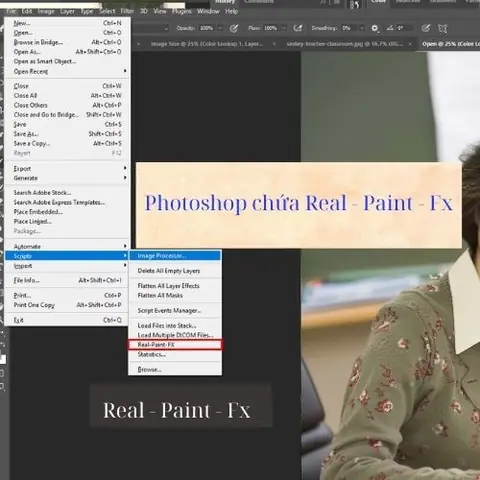Open the Window menu

coord(208,11)
